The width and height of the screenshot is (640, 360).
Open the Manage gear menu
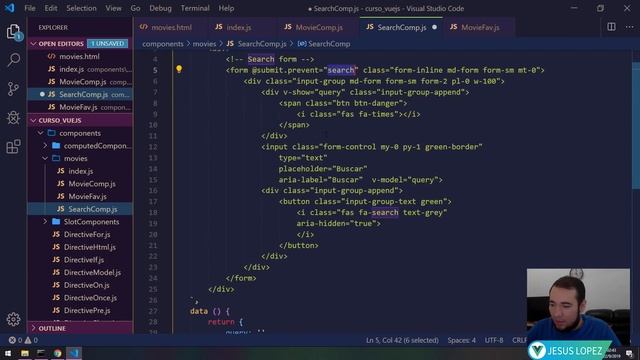(13, 319)
